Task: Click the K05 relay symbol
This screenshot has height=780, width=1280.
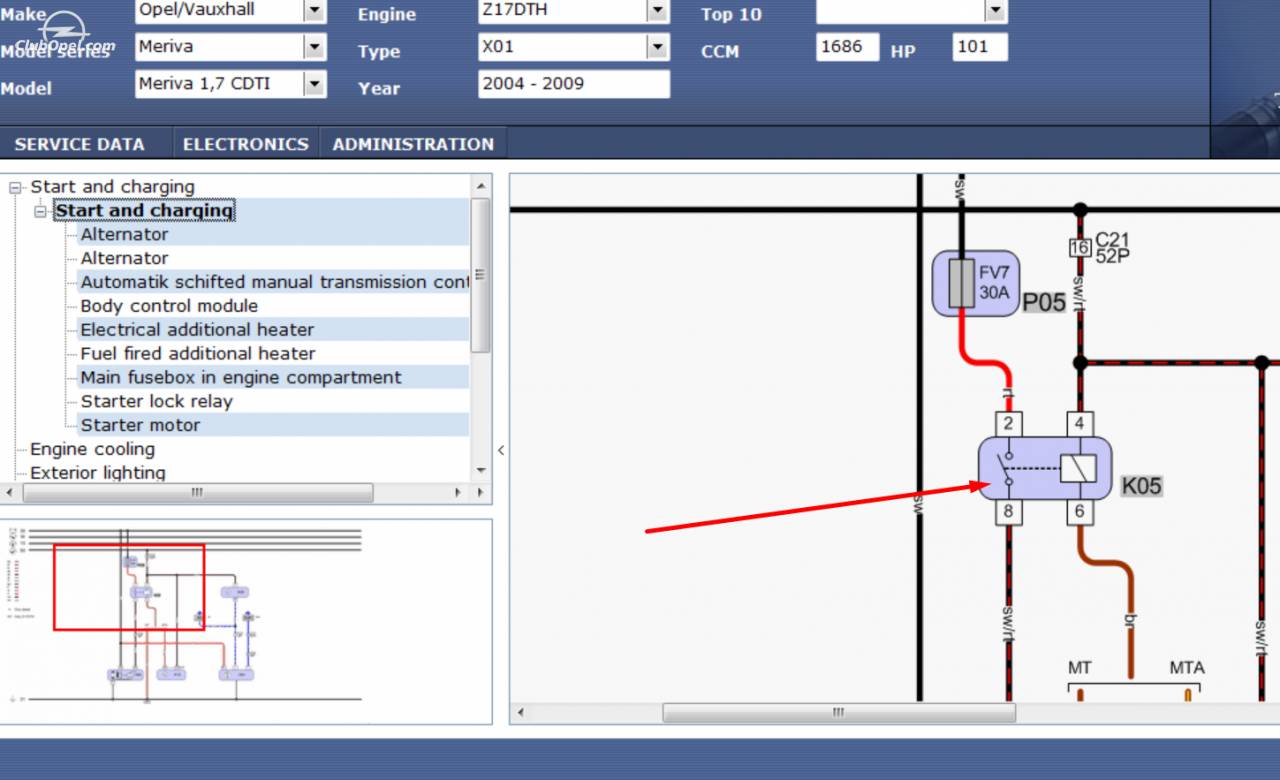Action: [1045, 469]
